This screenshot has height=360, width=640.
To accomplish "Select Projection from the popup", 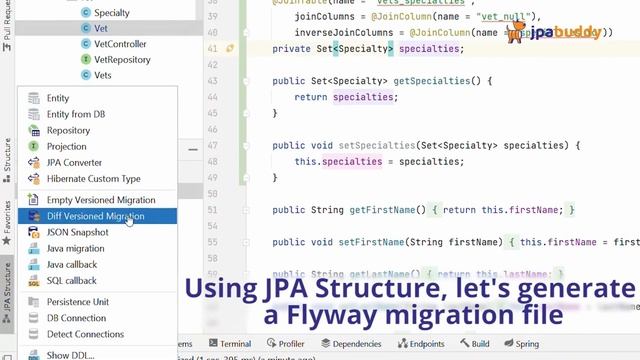I will tap(98, 146).
